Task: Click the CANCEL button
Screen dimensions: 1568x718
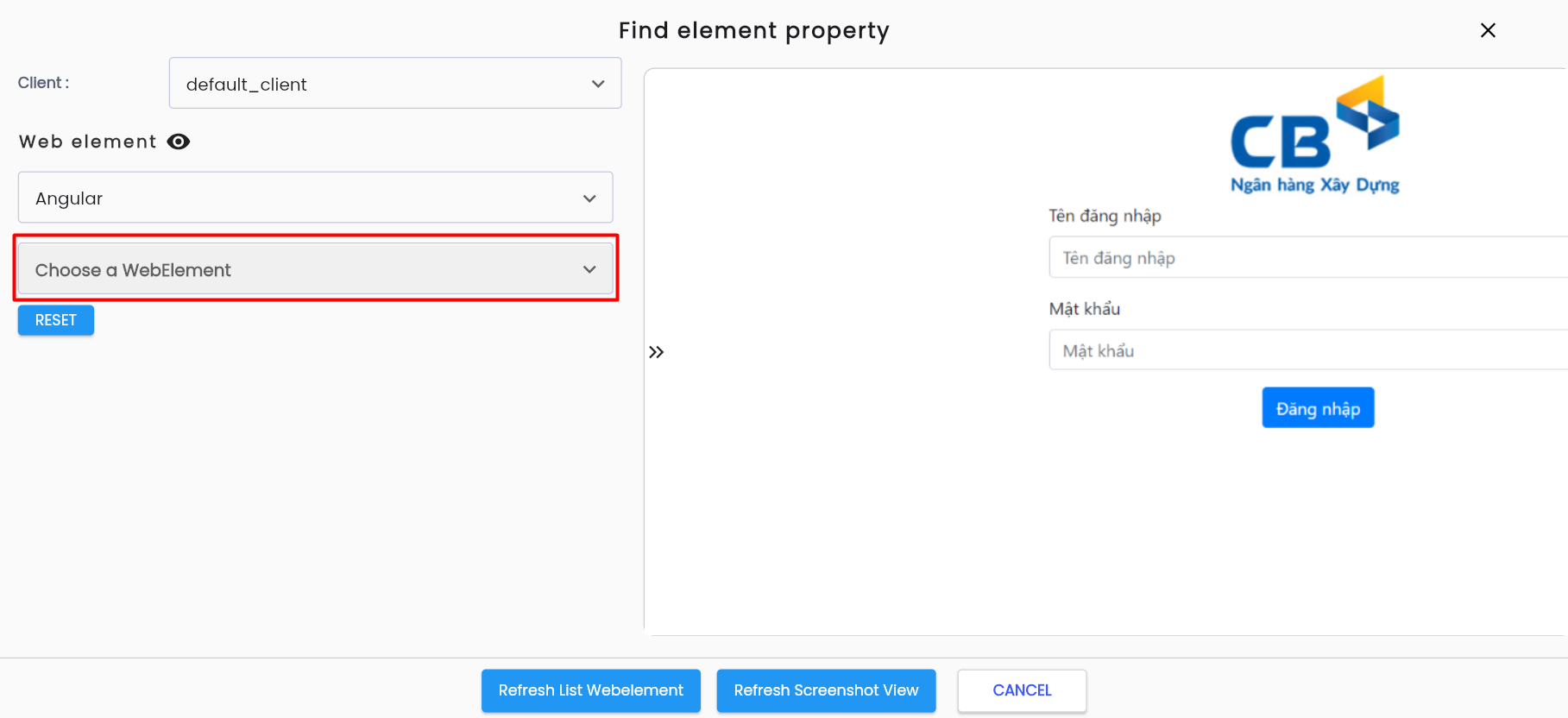Action: pos(1022,690)
